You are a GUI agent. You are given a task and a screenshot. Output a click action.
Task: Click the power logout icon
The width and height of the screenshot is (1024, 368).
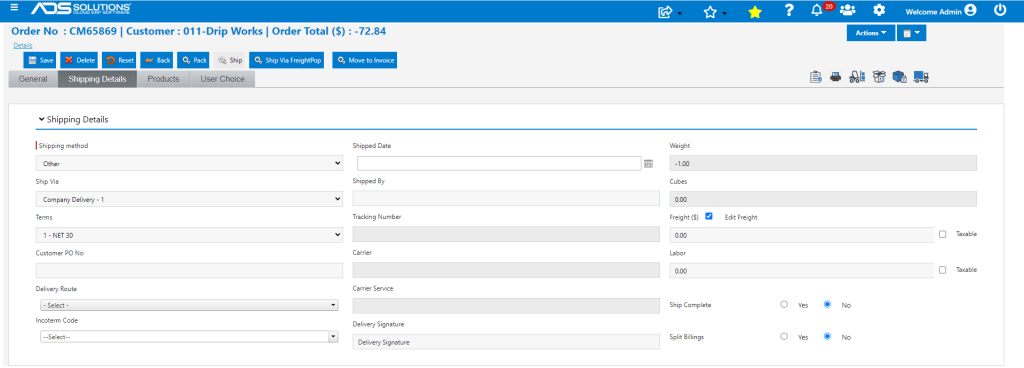tap(1000, 10)
